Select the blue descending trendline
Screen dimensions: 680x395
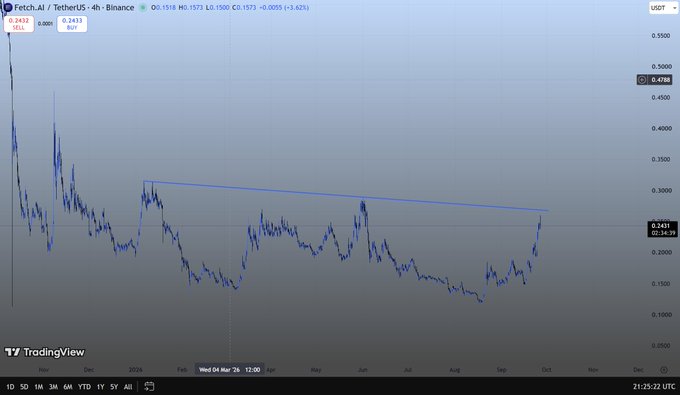pyautogui.click(x=346, y=196)
